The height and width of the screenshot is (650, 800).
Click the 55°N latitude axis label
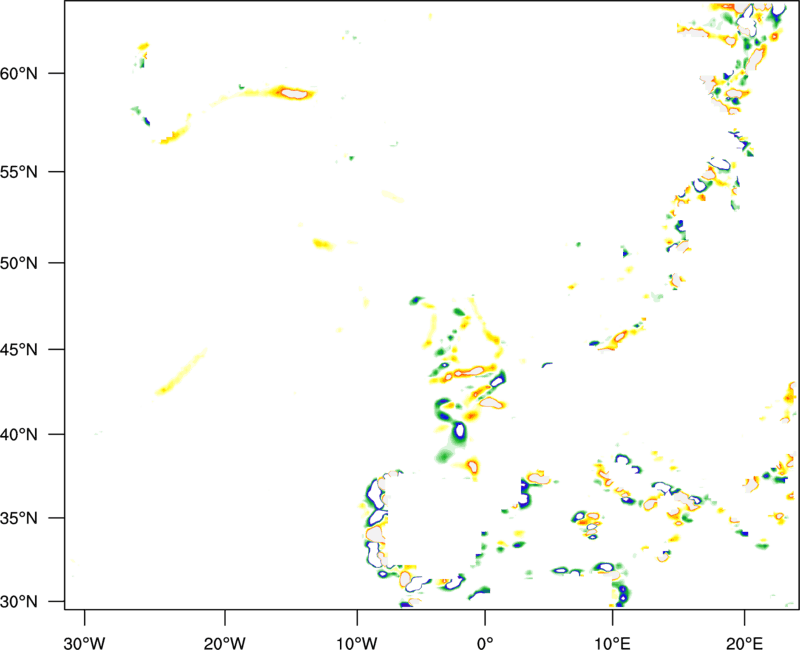click(x=19, y=172)
